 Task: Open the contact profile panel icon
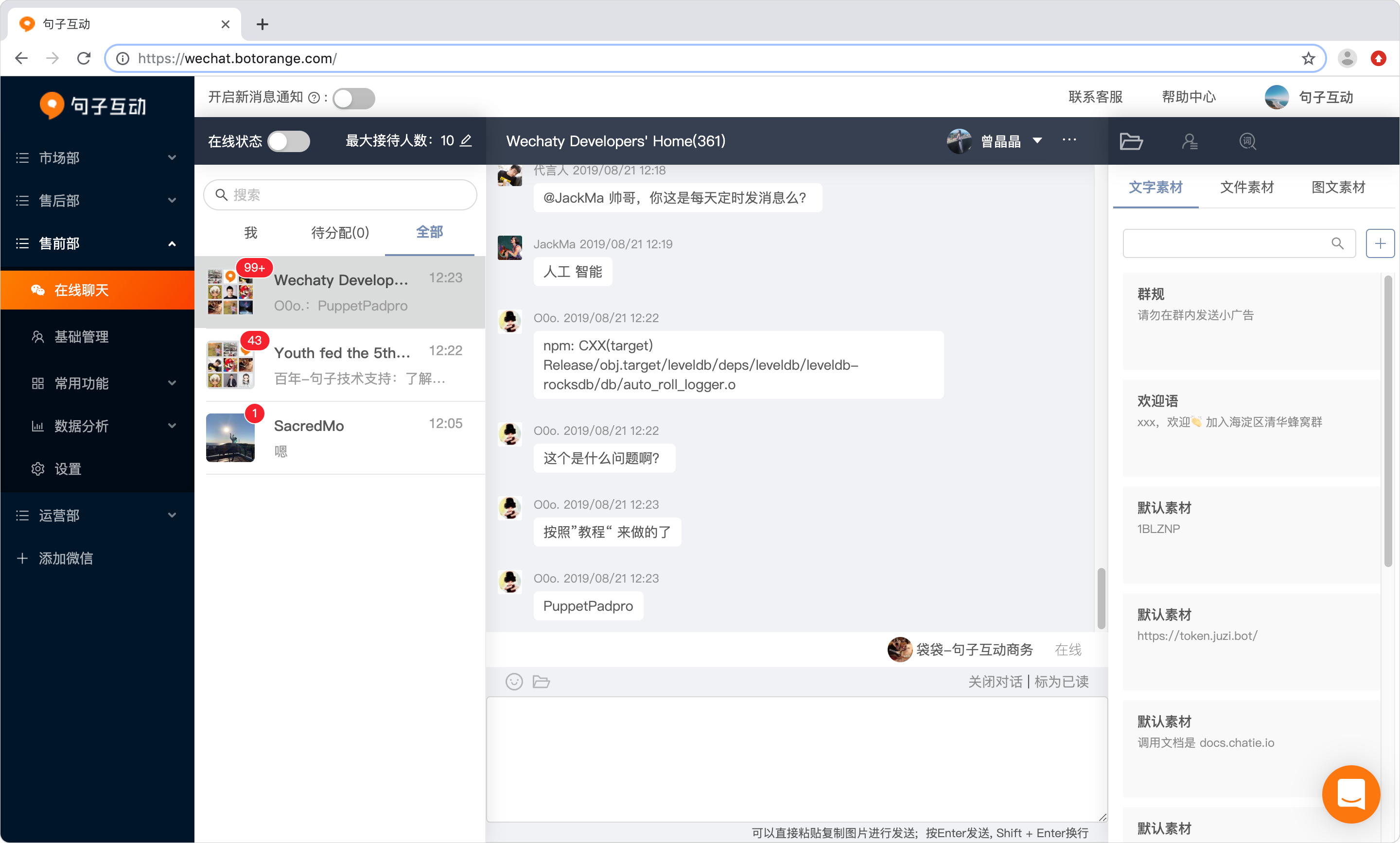pyautogui.click(x=1189, y=141)
